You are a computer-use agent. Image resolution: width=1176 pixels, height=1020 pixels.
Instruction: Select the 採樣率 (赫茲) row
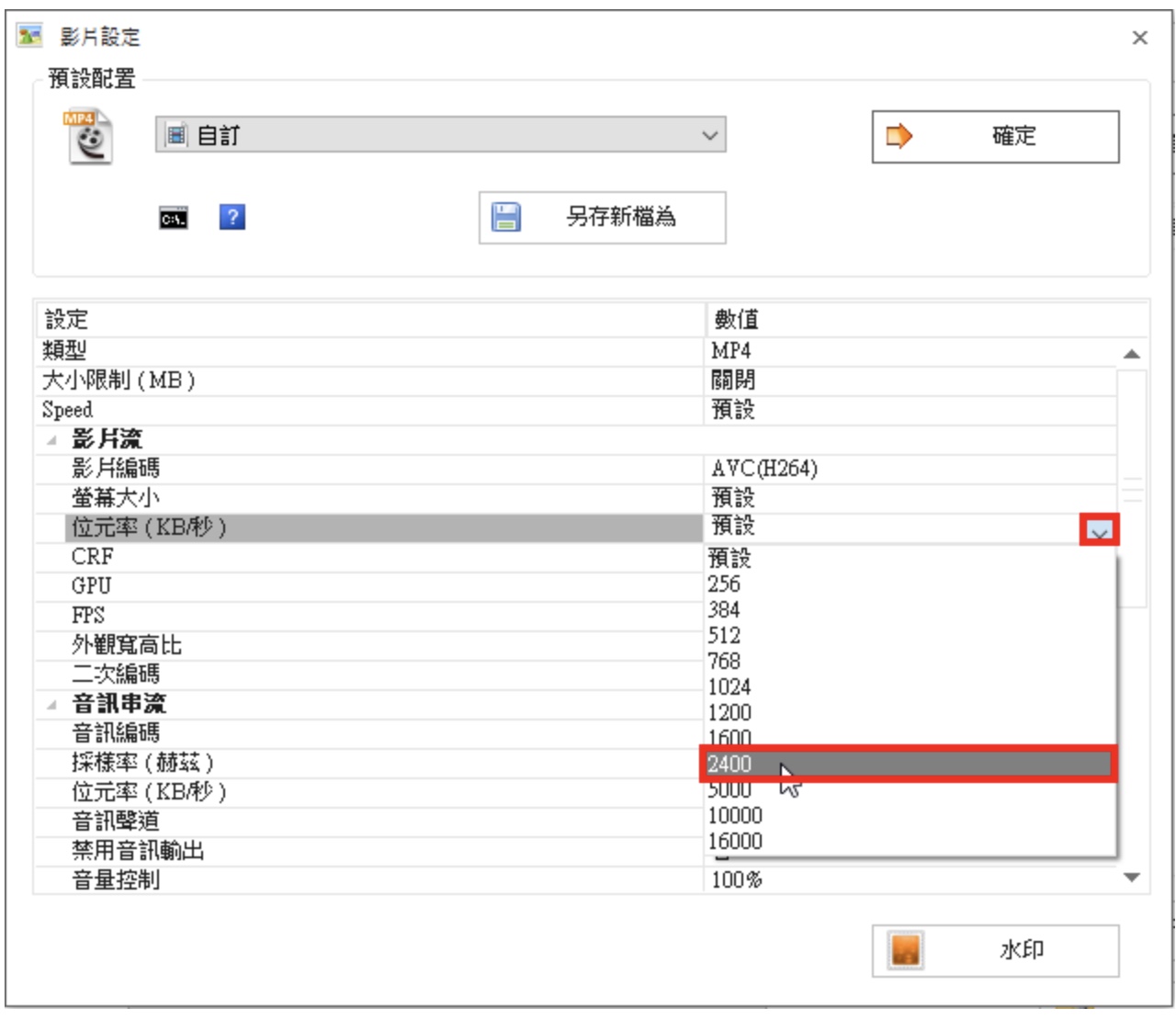(370, 763)
